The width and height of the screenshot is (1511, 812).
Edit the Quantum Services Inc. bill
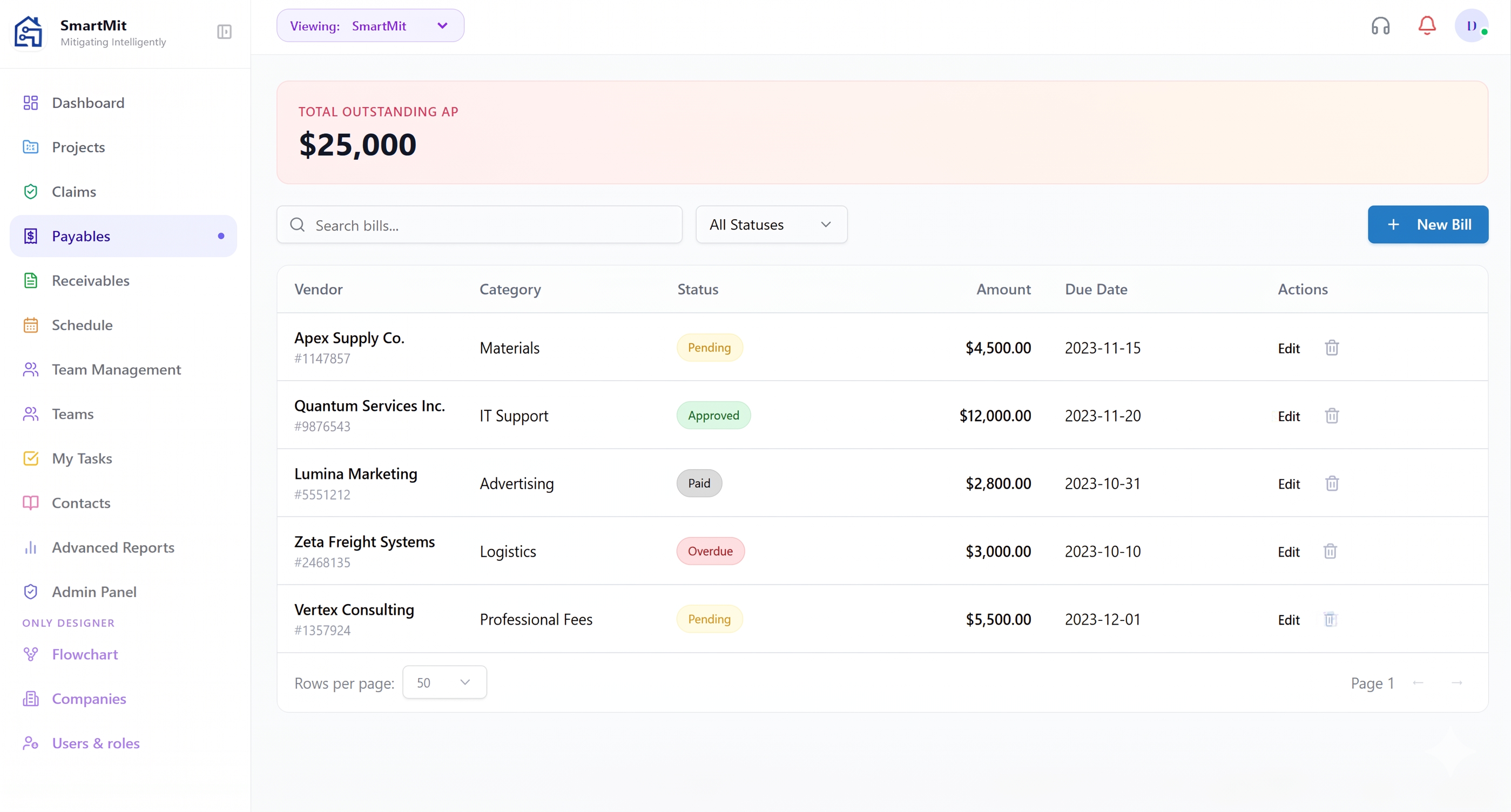[1288, 416]
